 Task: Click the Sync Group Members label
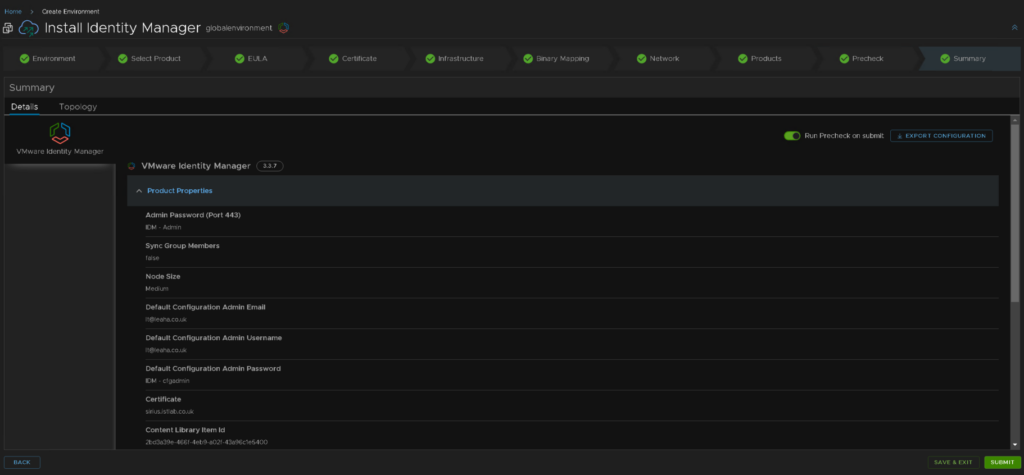click(x=182, y=246)
